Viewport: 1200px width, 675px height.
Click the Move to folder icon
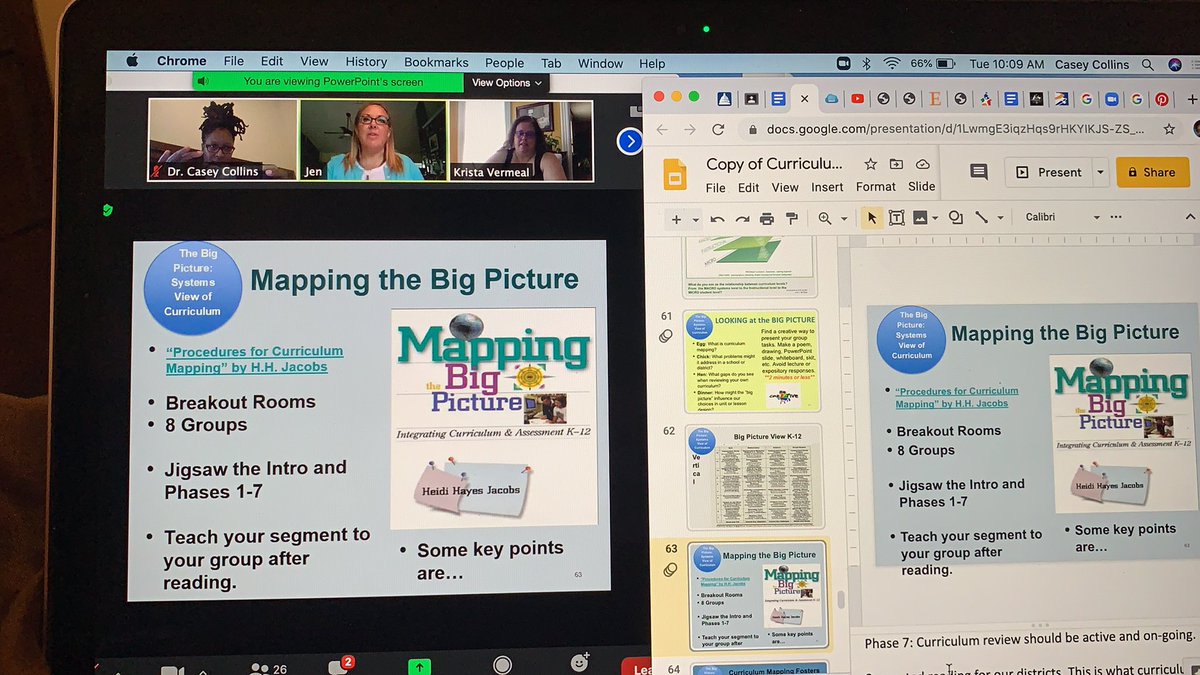pyautogui.click(x=896, y=164)
